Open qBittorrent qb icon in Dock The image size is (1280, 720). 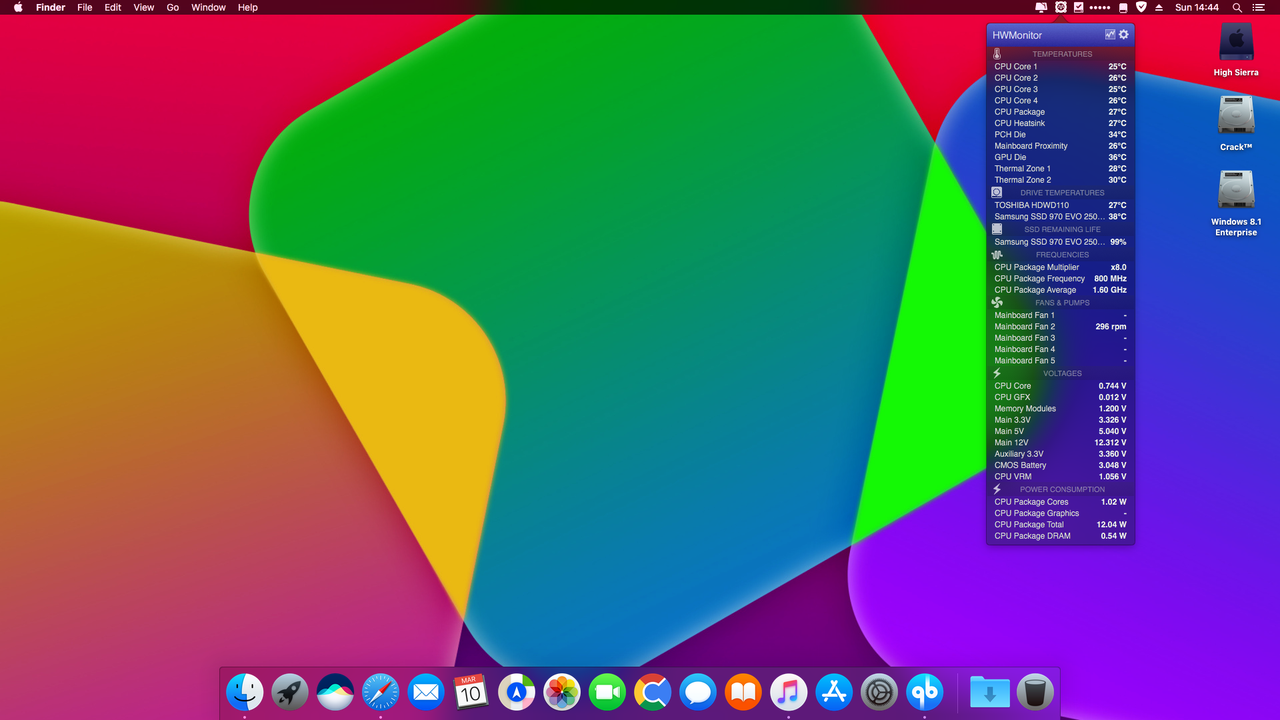point(925,692)
